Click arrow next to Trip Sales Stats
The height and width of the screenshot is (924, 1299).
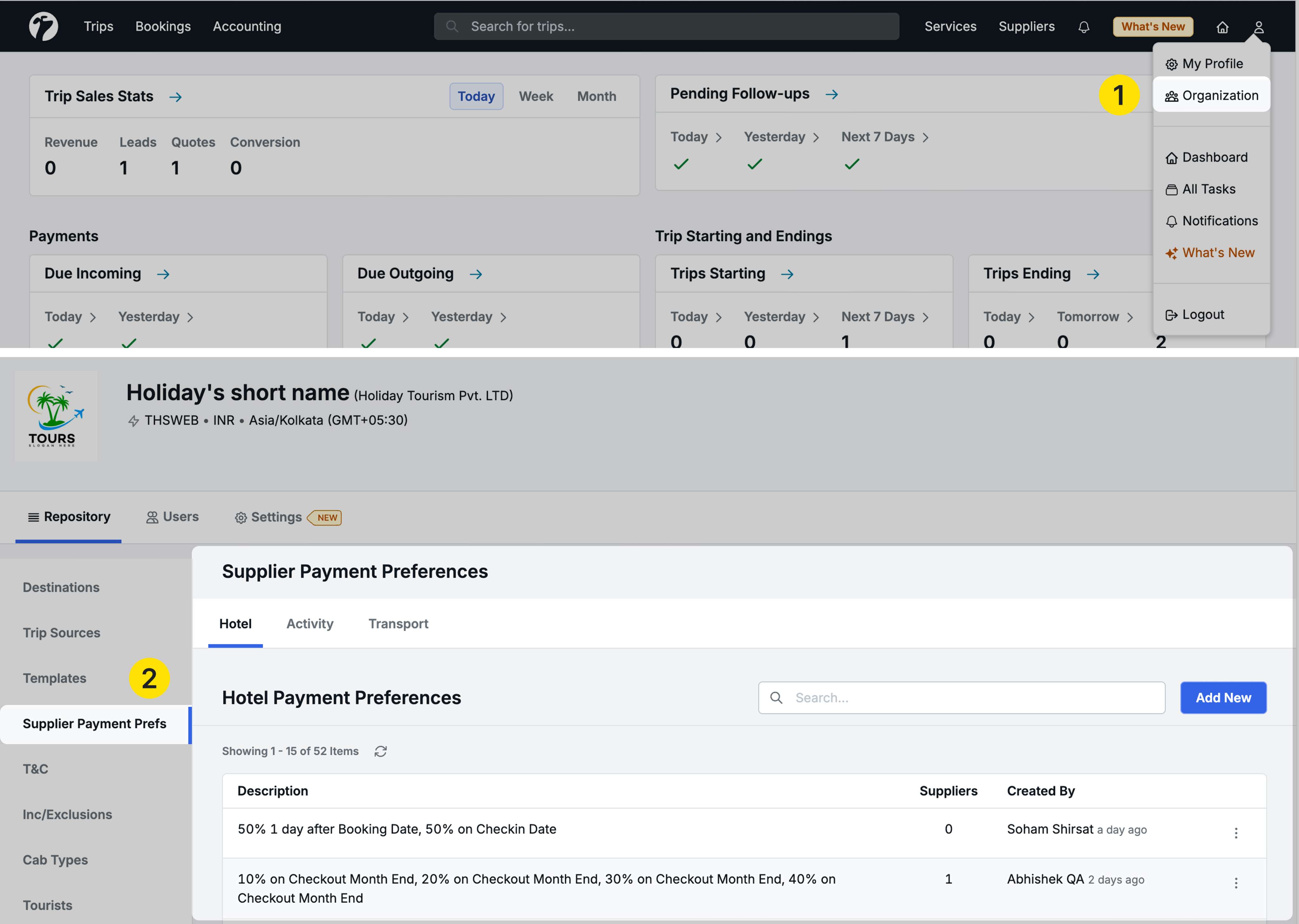175,97
